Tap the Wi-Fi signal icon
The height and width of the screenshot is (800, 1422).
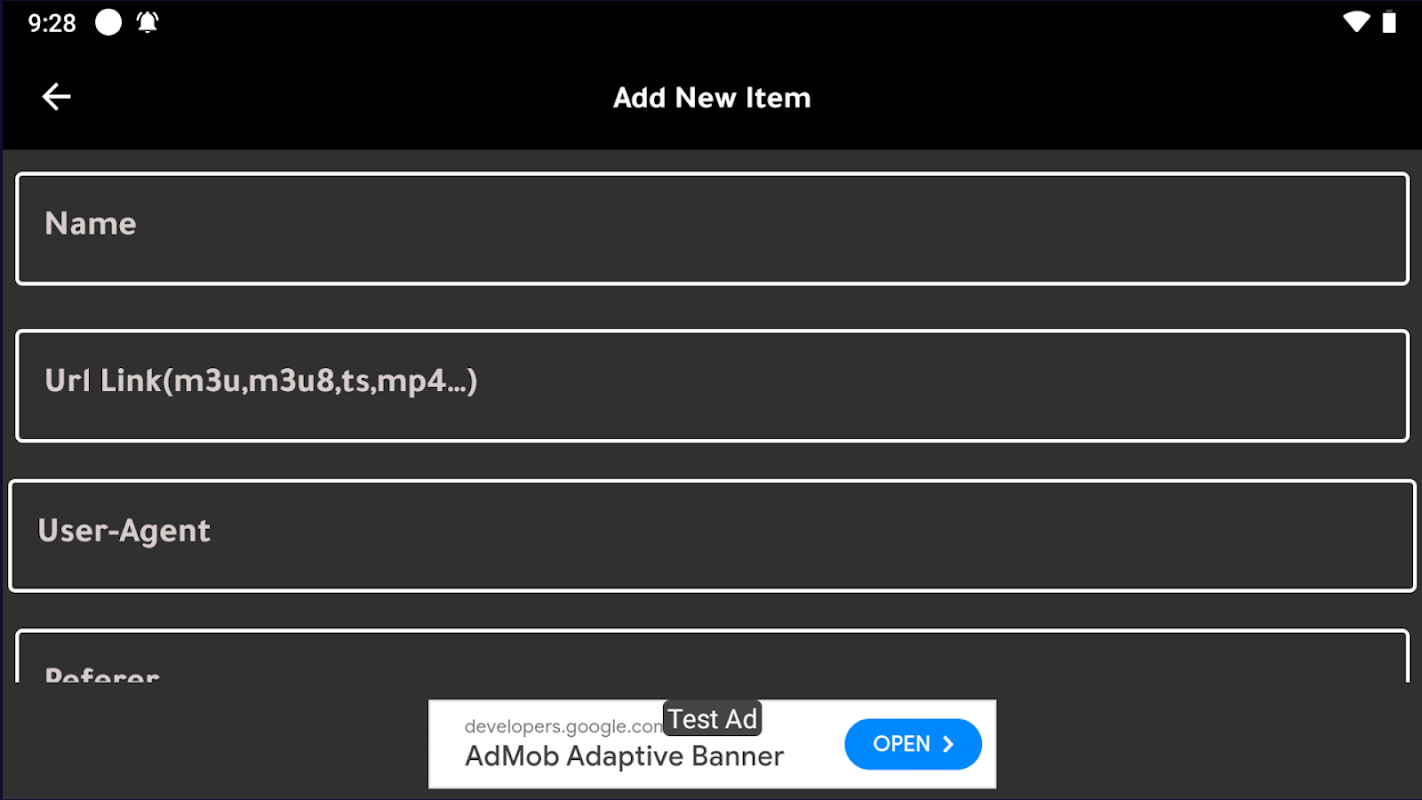1356,22
